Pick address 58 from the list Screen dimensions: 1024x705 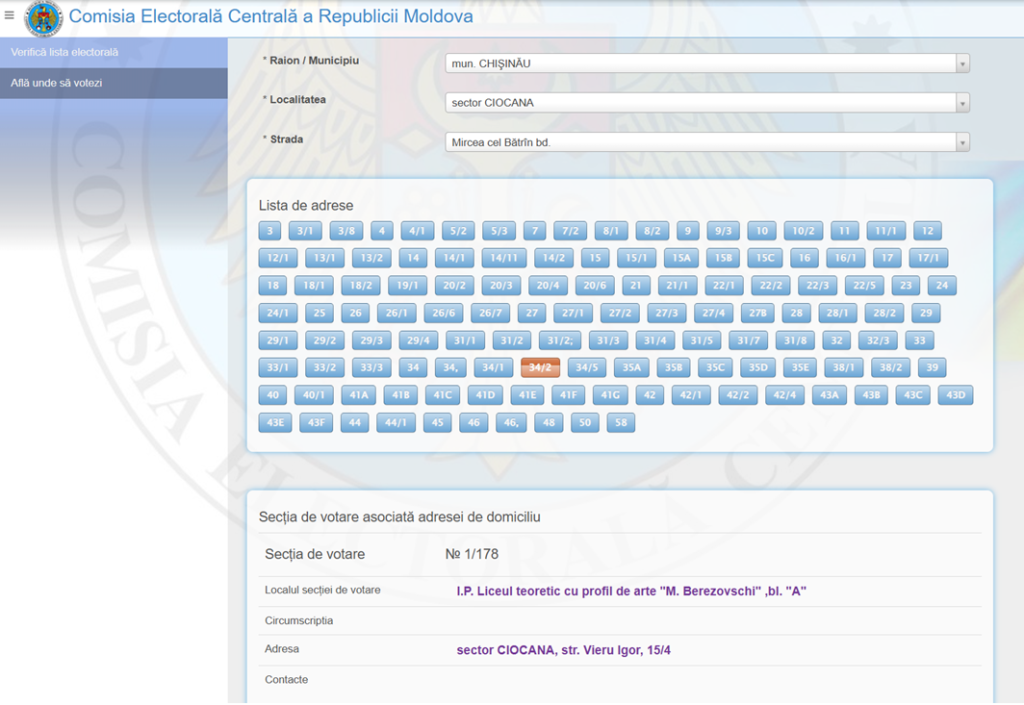pyautogui.click(x=621, y=423)
